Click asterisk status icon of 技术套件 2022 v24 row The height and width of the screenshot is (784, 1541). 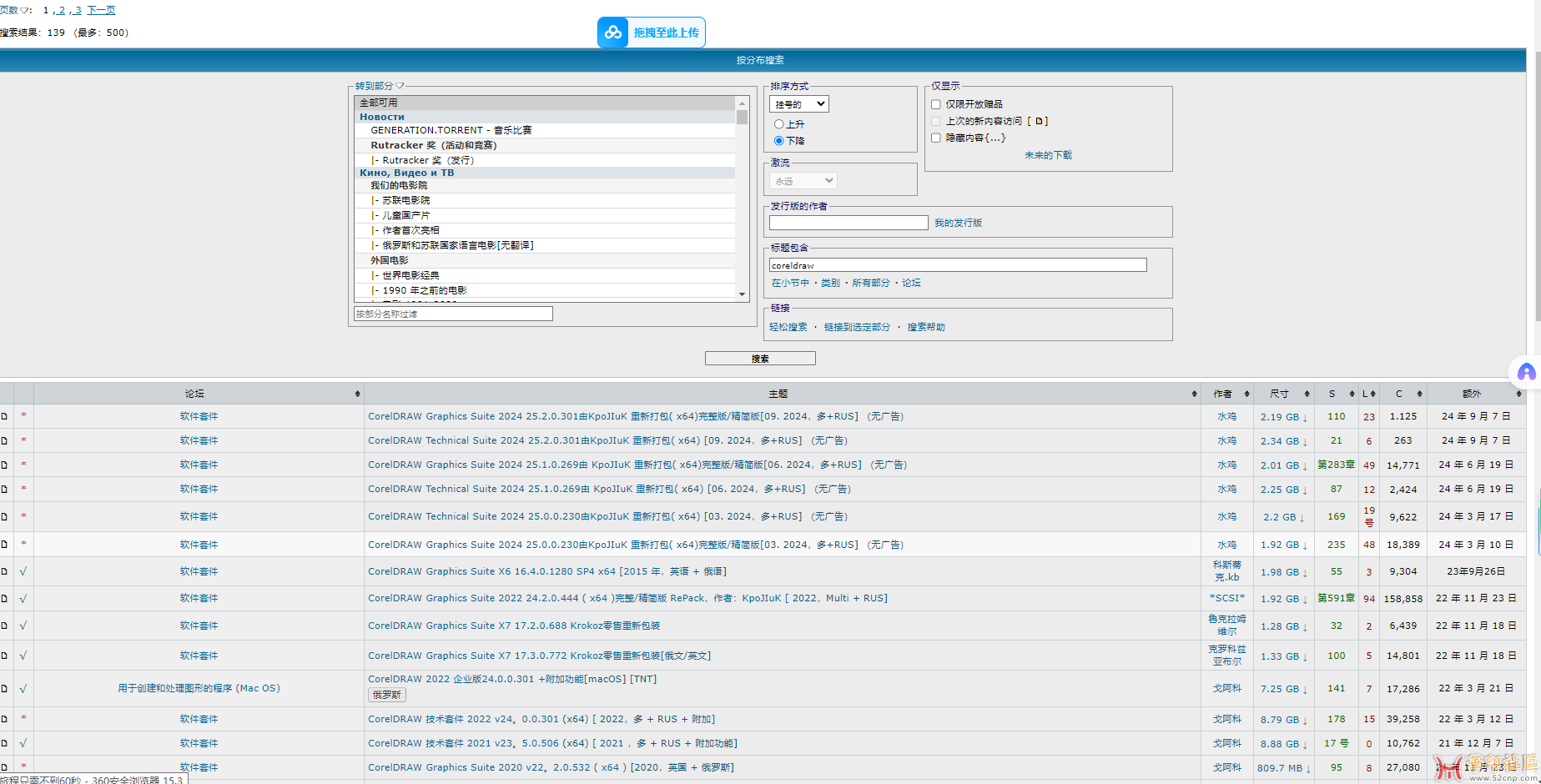click(x=23, y=719)
